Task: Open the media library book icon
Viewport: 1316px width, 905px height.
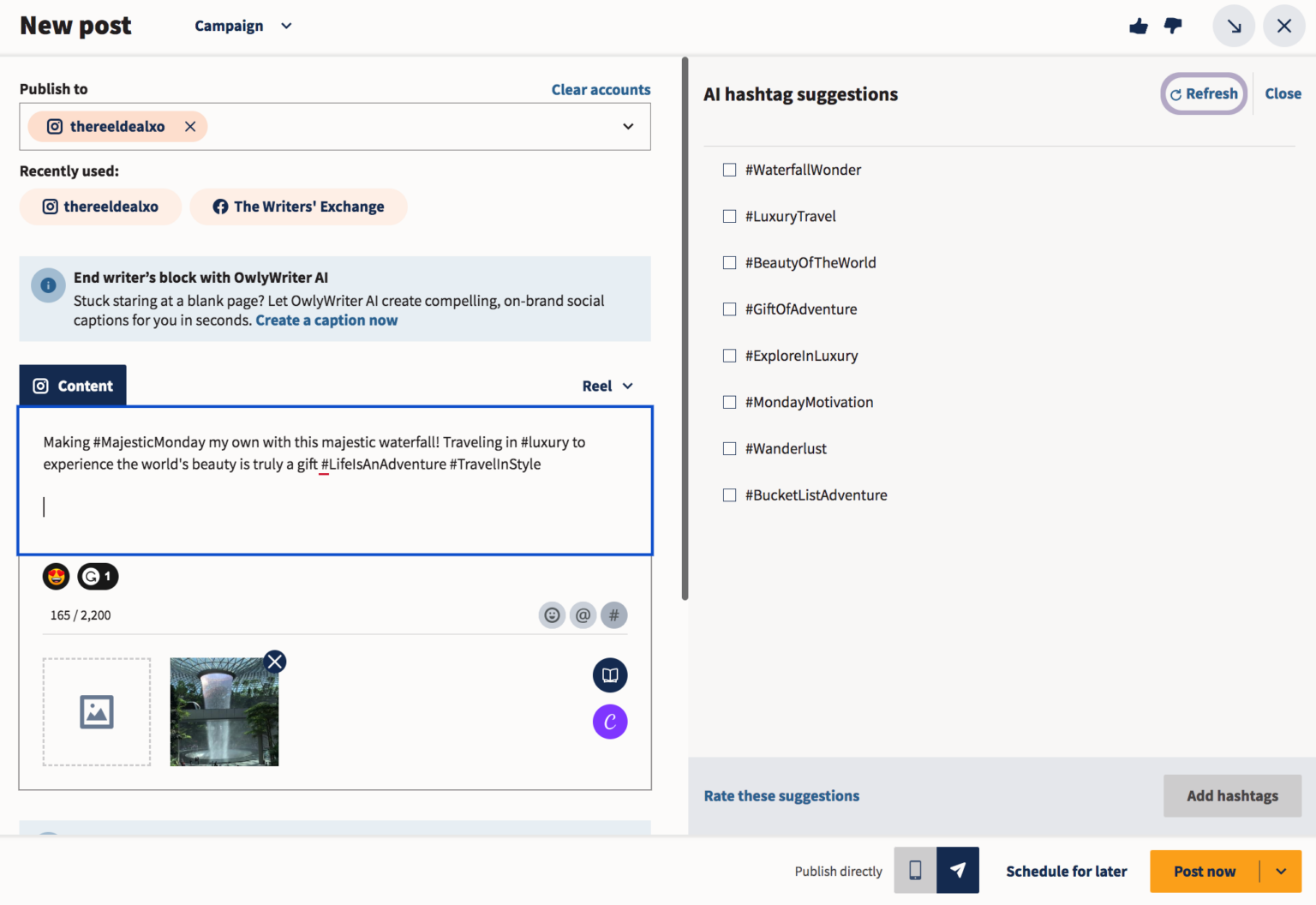Action: pyautogui.click(x=610, y=675)
